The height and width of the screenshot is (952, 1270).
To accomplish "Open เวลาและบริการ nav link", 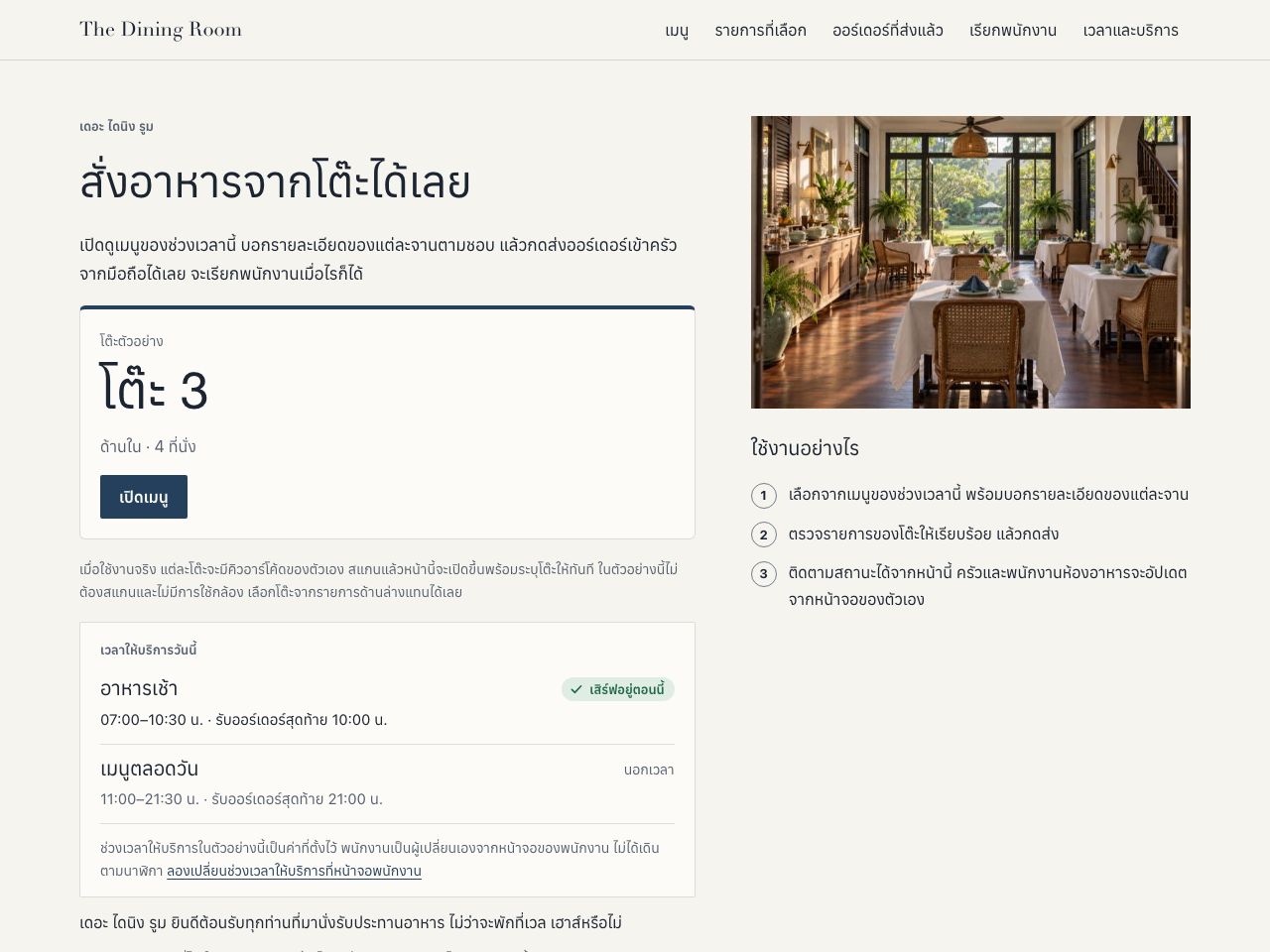I will click(x=1131, y=31).
